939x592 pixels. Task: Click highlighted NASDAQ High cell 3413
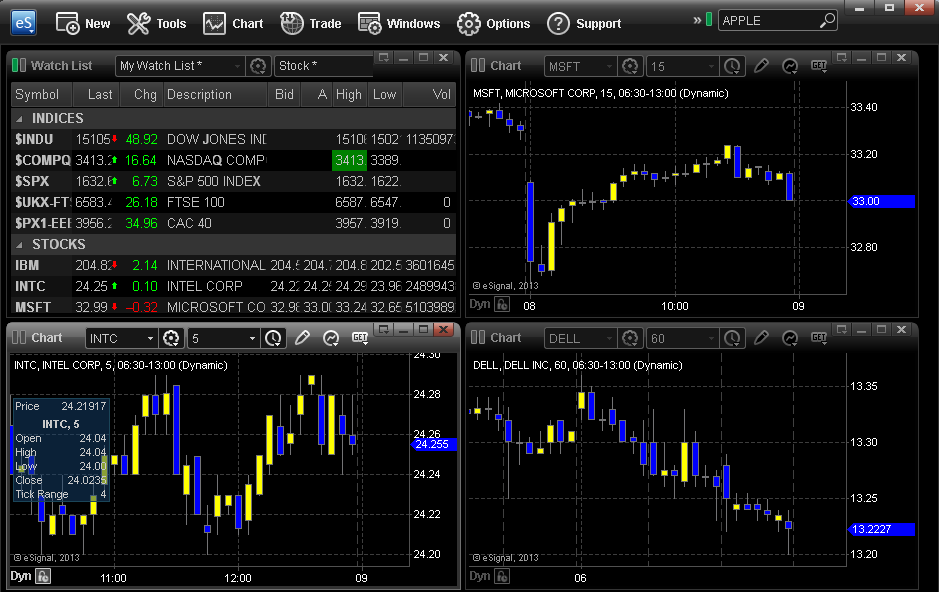point(349,160)
